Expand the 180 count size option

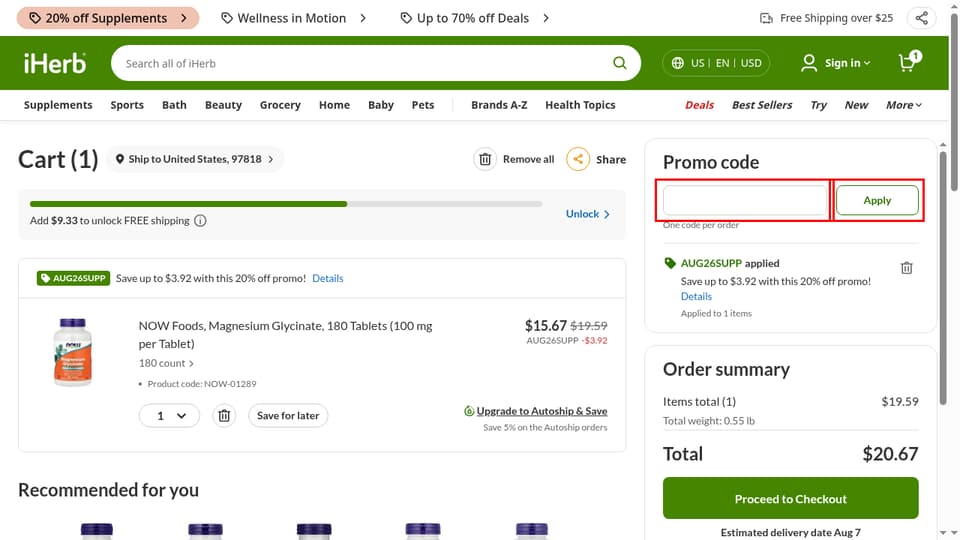point(166,363)
